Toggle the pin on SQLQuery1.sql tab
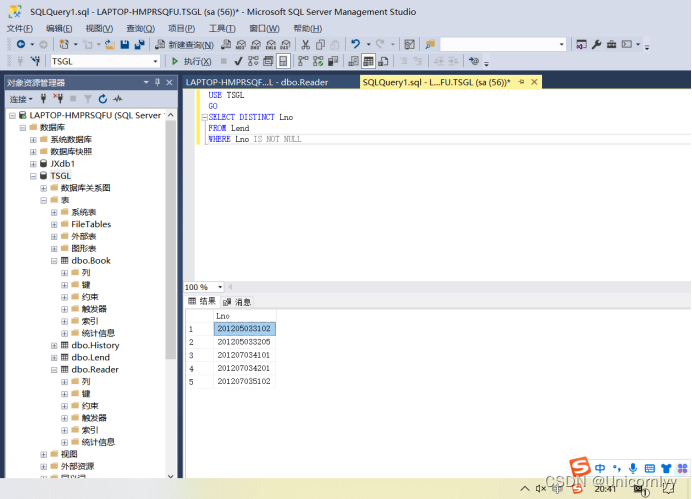Screen dimensions: 692x499 click(521, 82)
